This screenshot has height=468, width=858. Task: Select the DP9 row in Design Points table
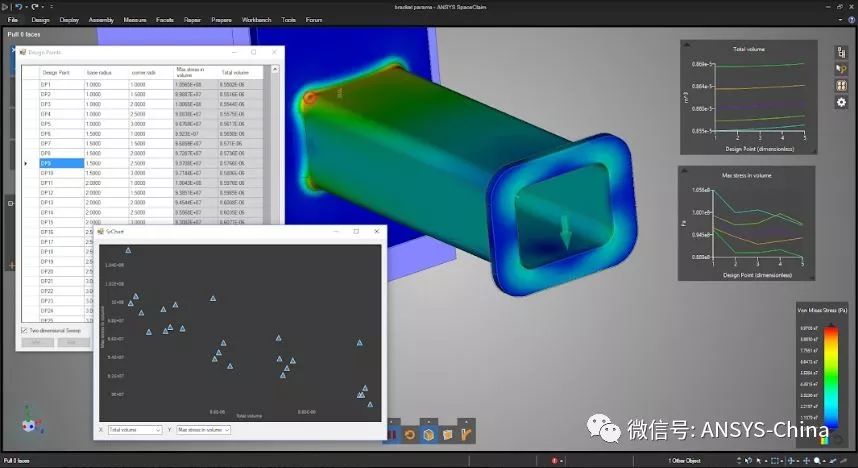(x=143, y=163)
